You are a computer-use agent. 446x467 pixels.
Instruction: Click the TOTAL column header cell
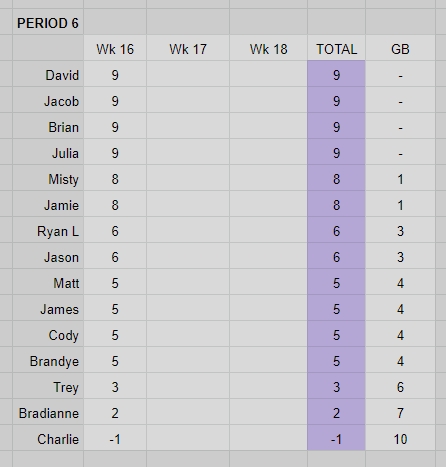[336, 48]
